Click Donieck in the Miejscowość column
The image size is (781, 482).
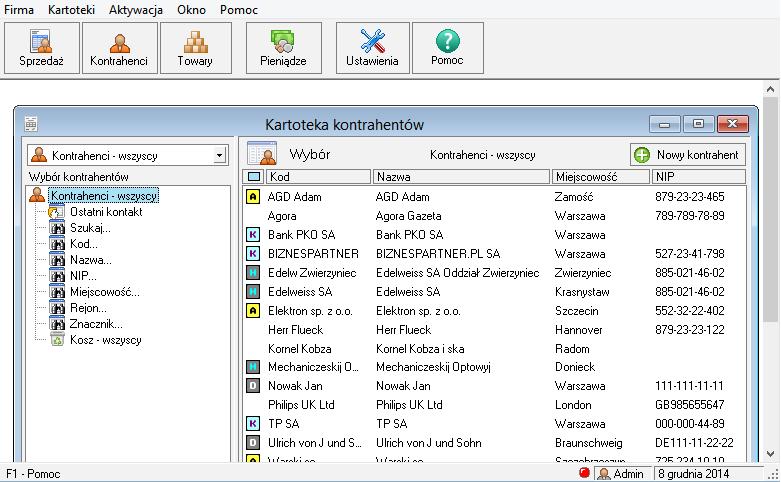[575, 367]
